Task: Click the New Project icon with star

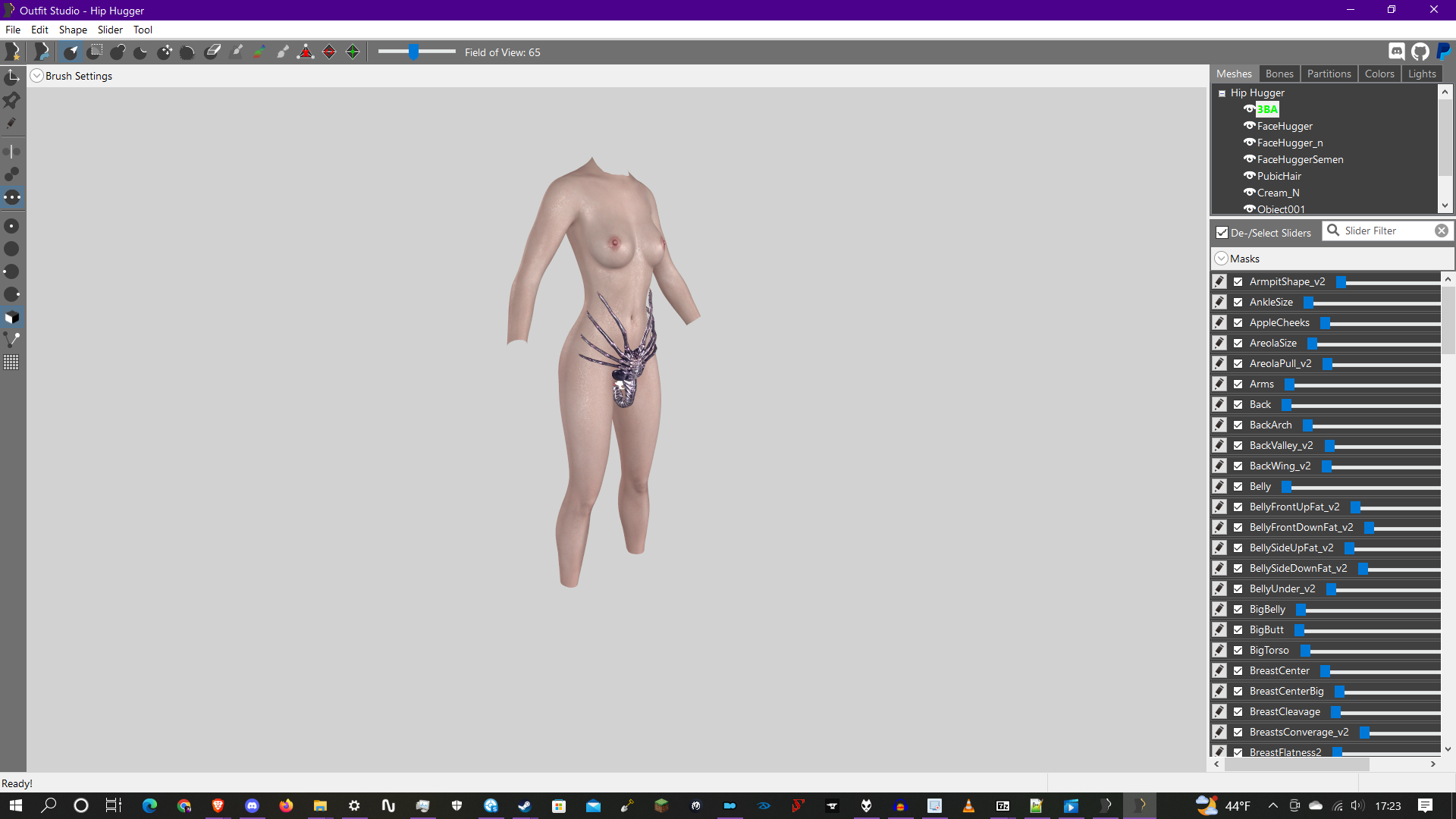Action: pos(13,52)
